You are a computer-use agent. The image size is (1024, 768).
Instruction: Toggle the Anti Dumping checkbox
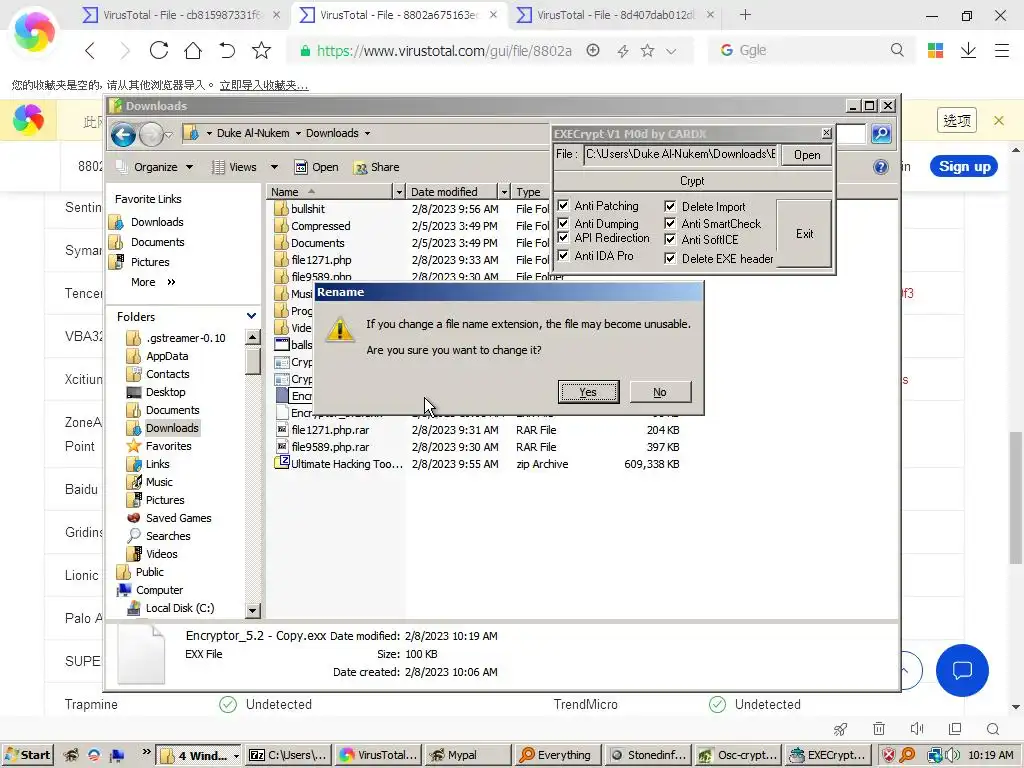tap(563, 223)
